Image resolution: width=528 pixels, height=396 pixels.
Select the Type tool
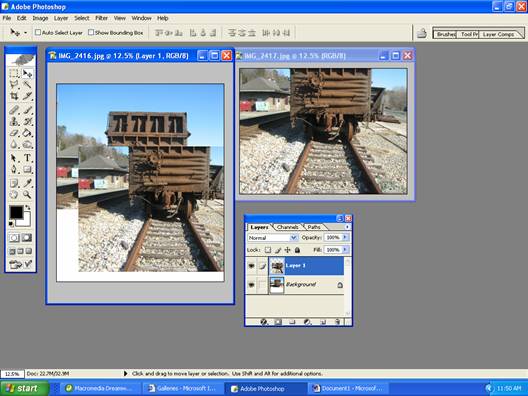click(27, 158)
